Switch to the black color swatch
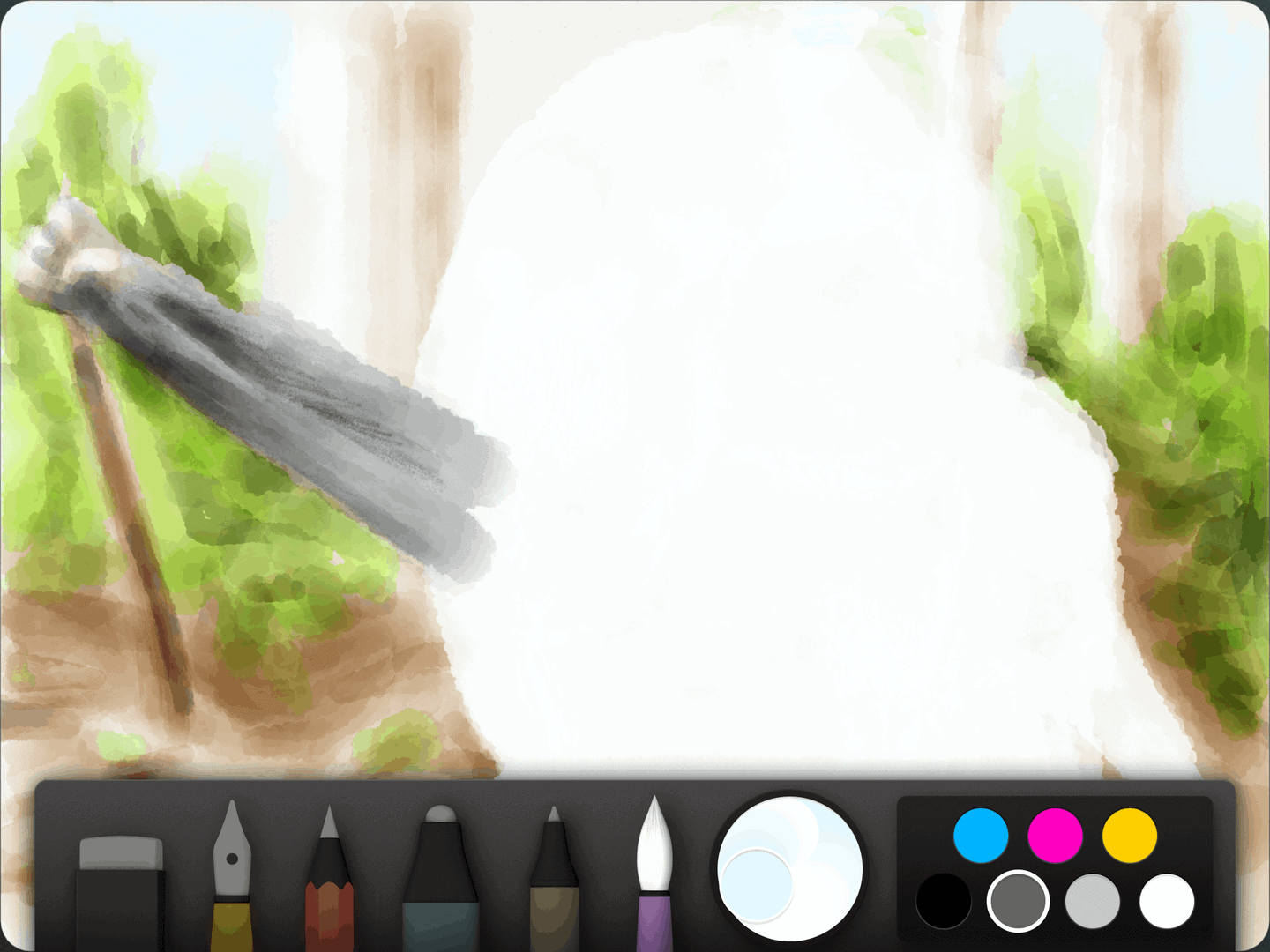Viewport: 1270px width, 952px height. (944, 902)
